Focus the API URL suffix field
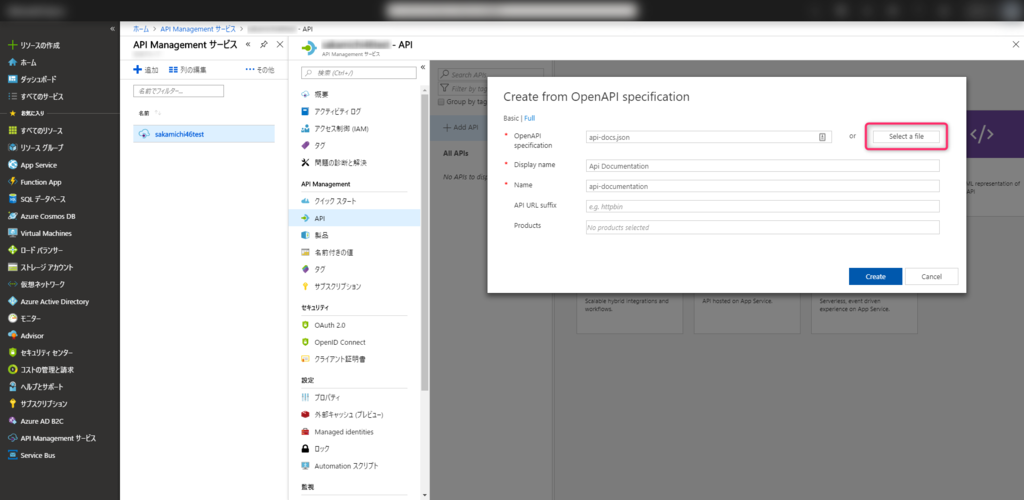The image size is (1024, 500). coord(763,206)
